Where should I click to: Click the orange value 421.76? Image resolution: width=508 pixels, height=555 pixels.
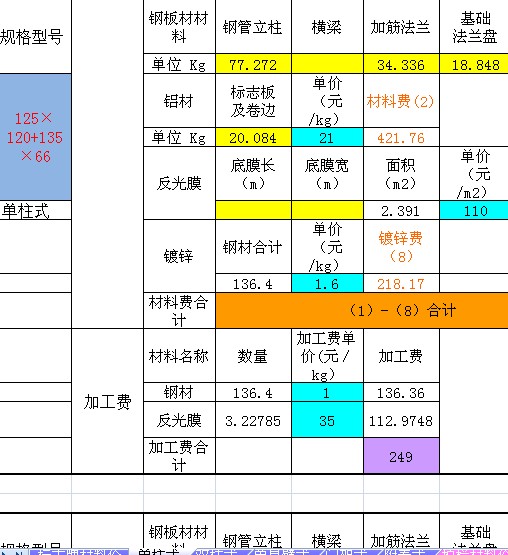pos(401,137)
